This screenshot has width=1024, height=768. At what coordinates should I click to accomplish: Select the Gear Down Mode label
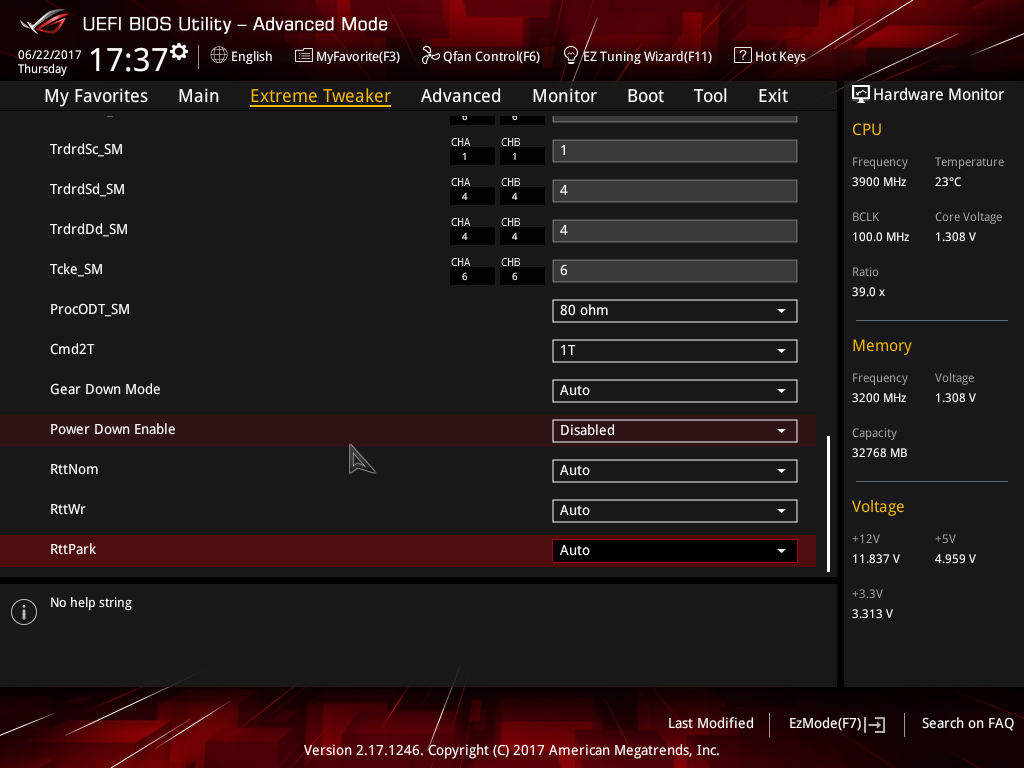pos(105,389)
